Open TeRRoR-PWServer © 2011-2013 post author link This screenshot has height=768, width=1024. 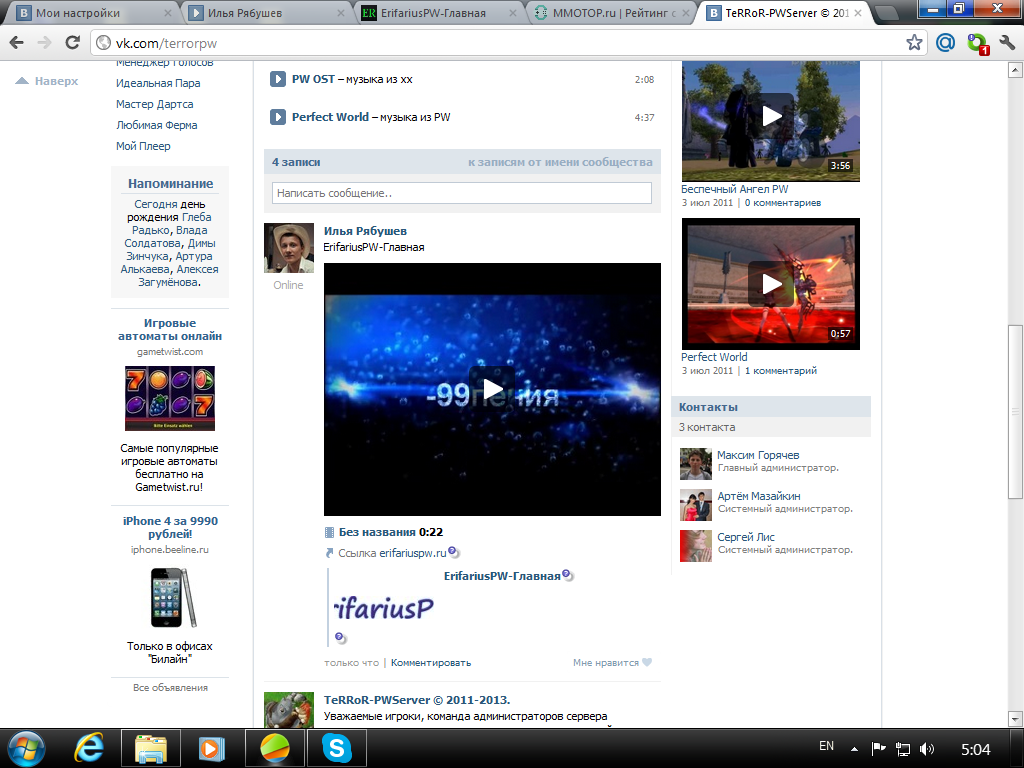pos(417,700)
